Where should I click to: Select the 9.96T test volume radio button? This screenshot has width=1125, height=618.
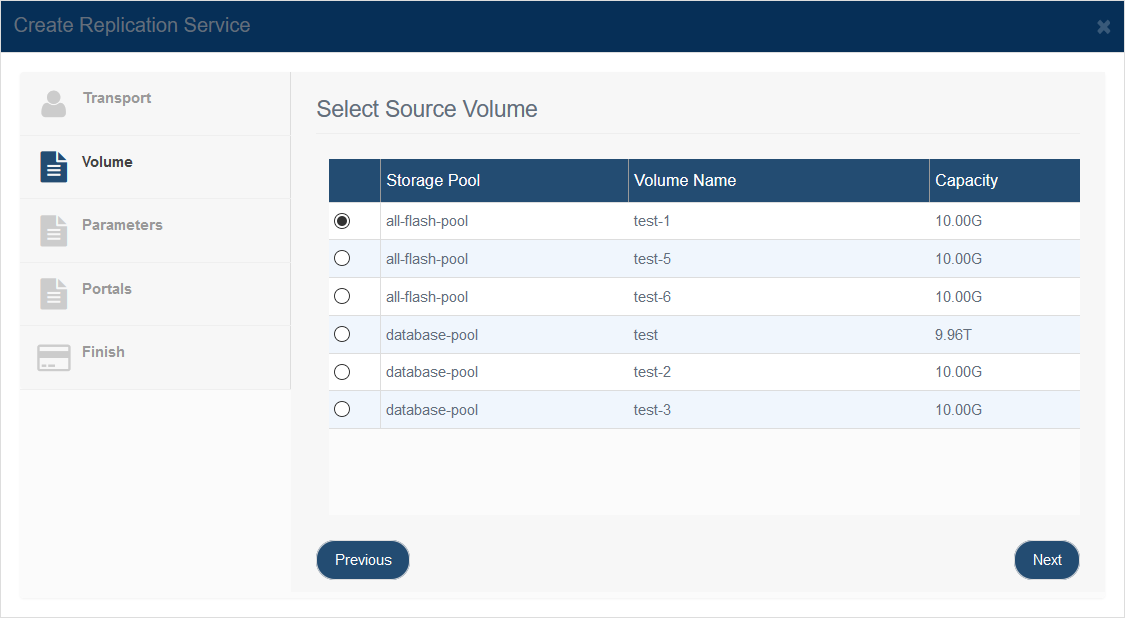[x=342, y=334]
